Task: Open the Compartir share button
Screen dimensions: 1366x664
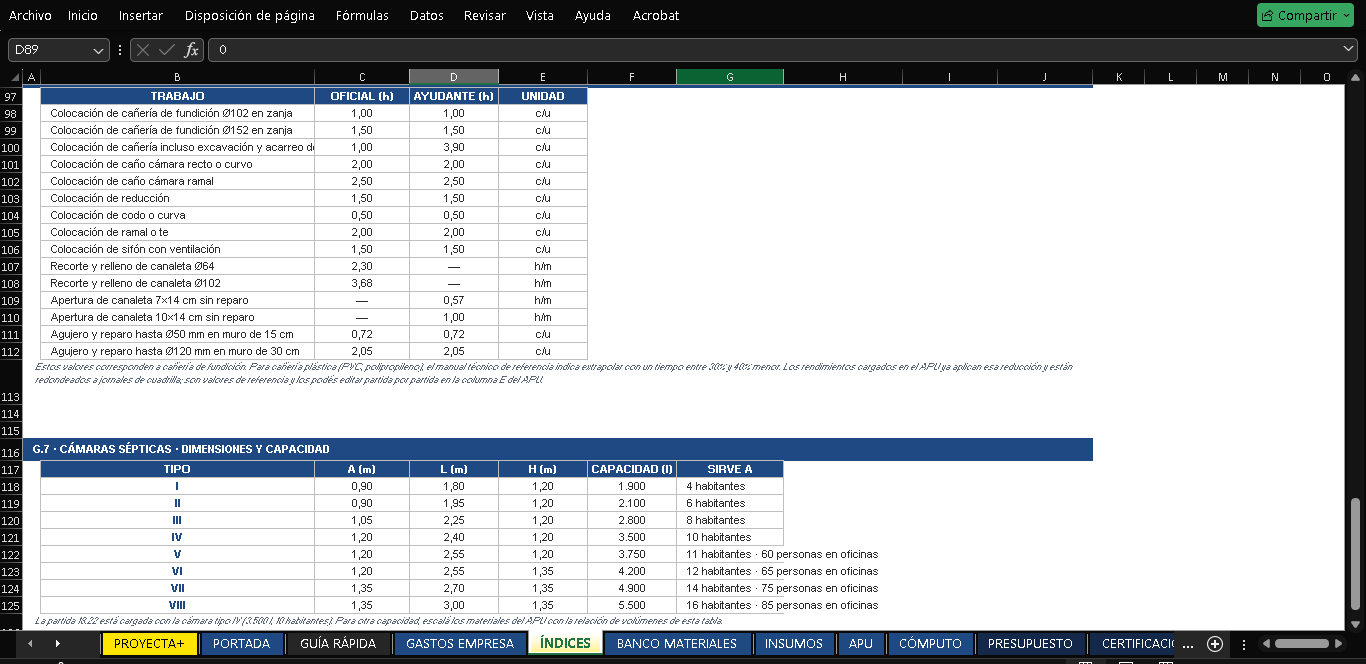Action: pyautogui.click(x=1306, y=15)
